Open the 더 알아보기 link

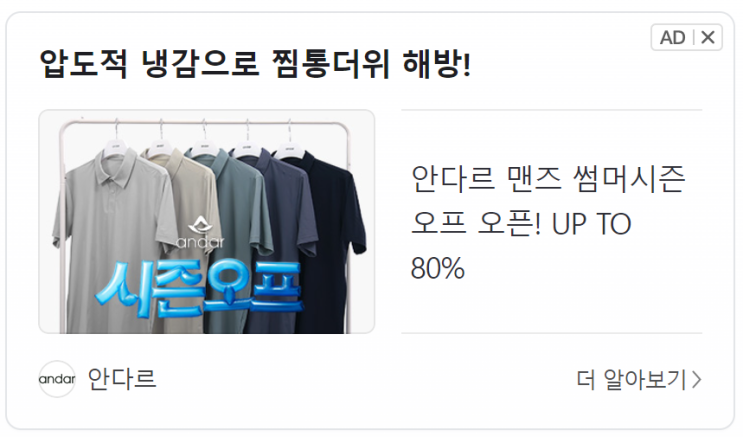(639, 380)
